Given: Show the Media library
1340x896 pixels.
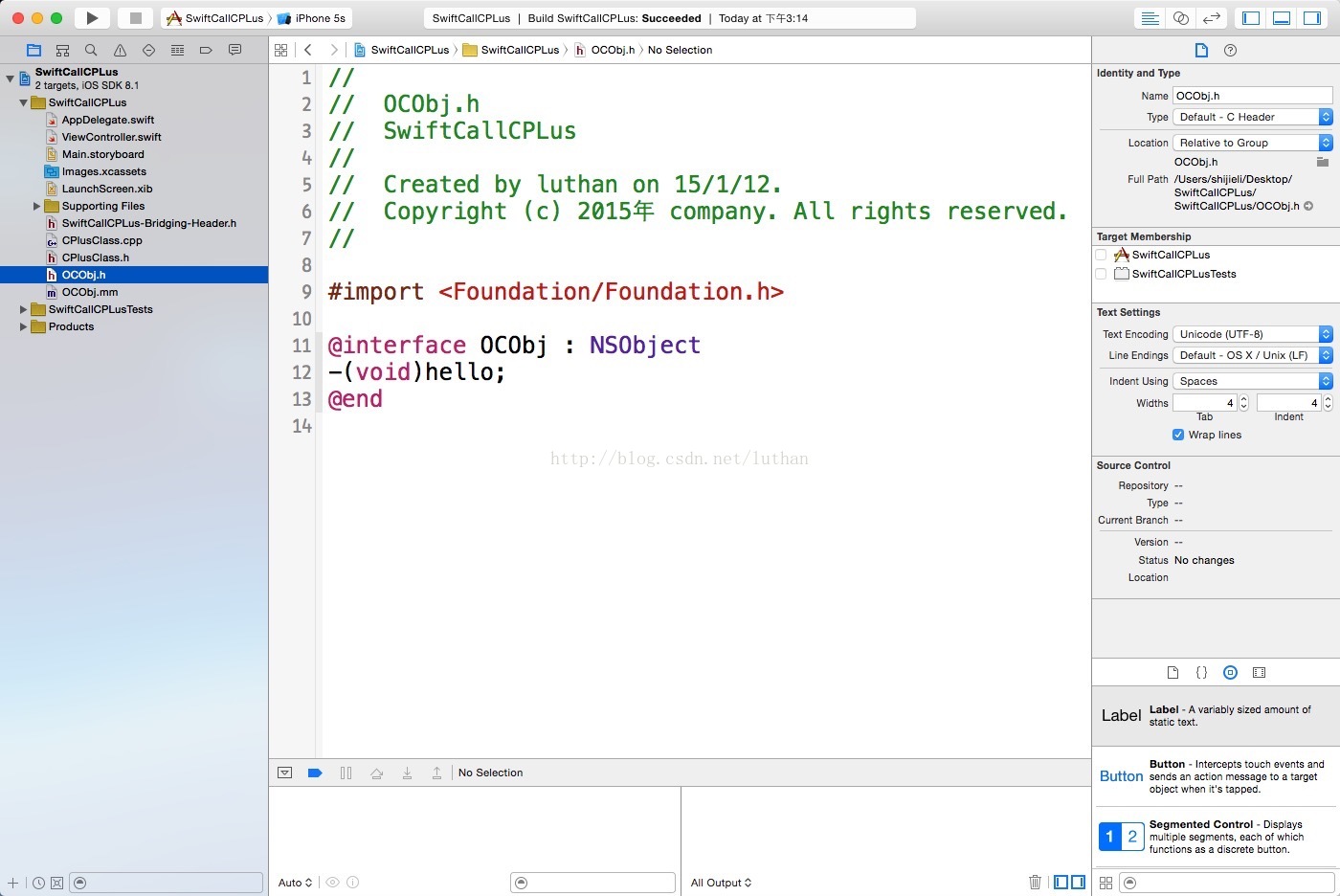Looking at the screenshot, I should click(x=1260, y=673).
